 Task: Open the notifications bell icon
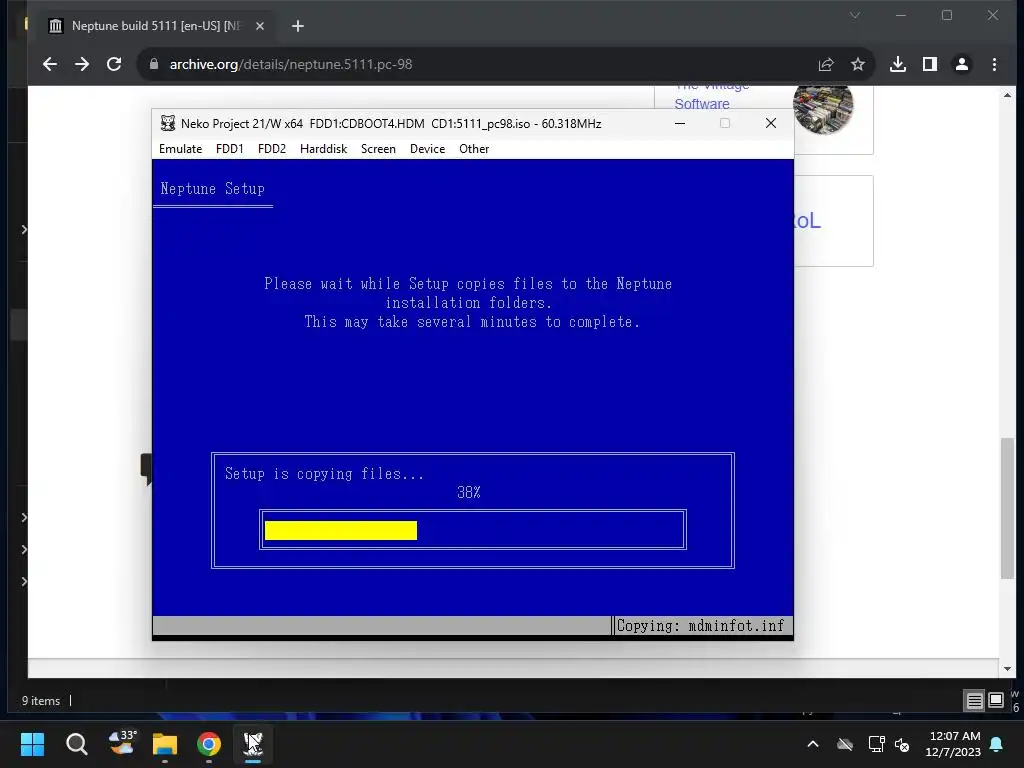click(997, 744)
